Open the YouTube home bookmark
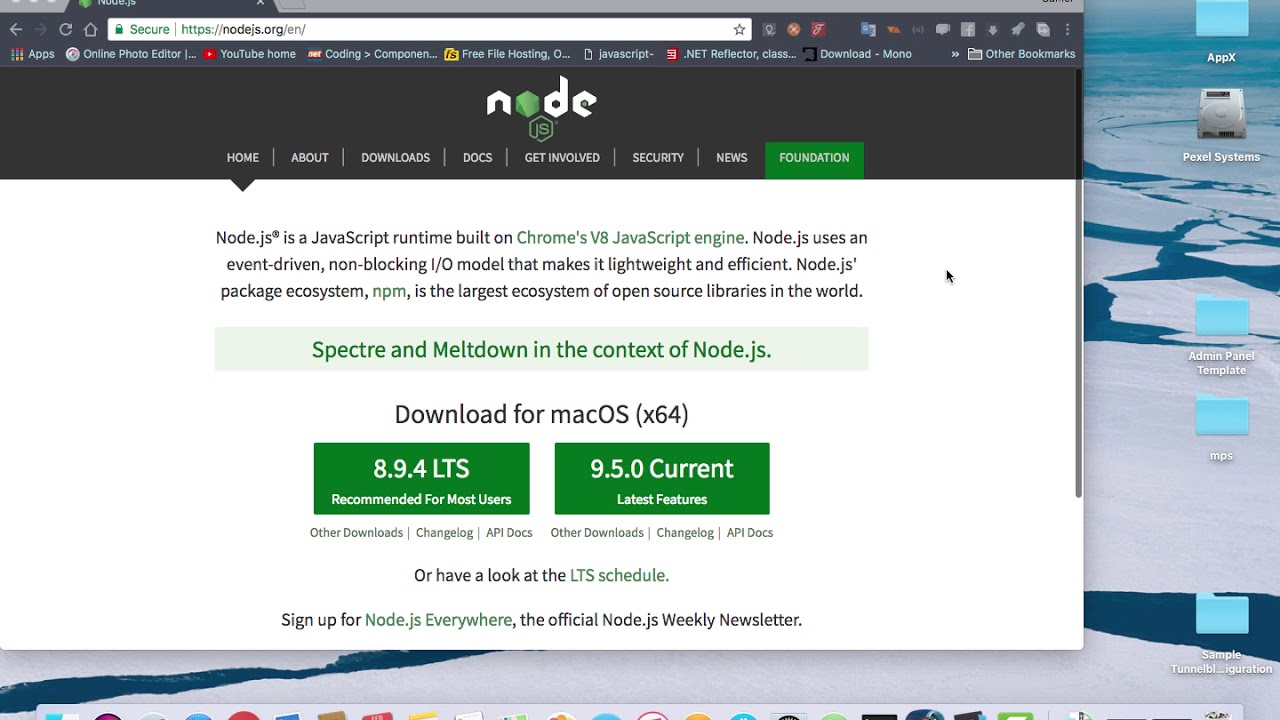Image resolution: width=1280 pixels, height=720 pixels. [x=249, y=54]
